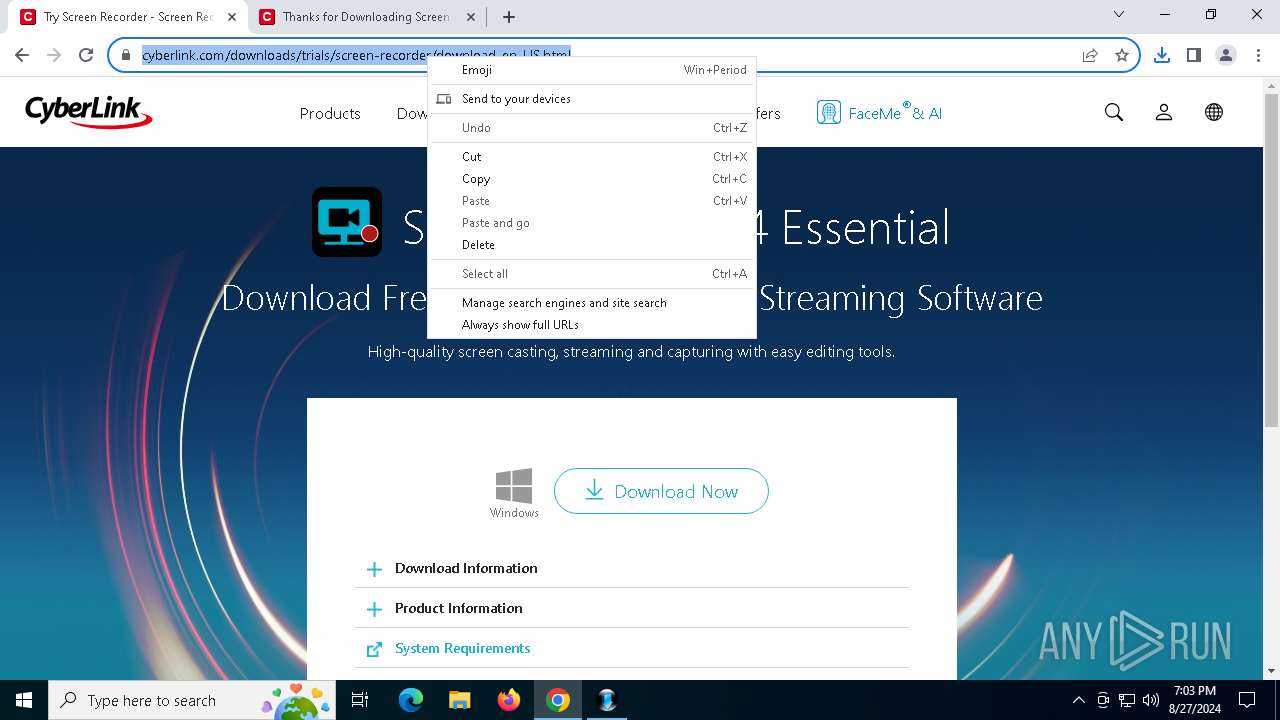Click the lock site info icon
1280x720 pixels.
click(126, 55)
